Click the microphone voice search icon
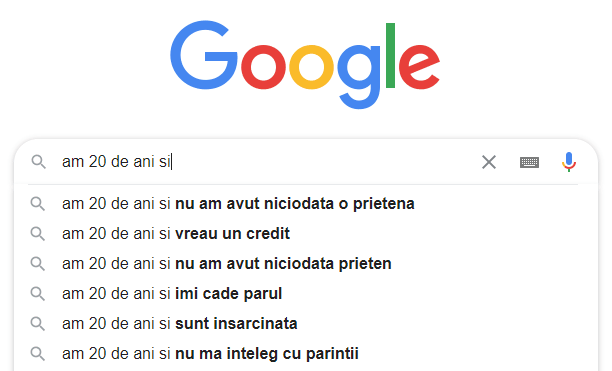Image resolution: width=612 pixels, height=371 pixels. click(569, 162)
